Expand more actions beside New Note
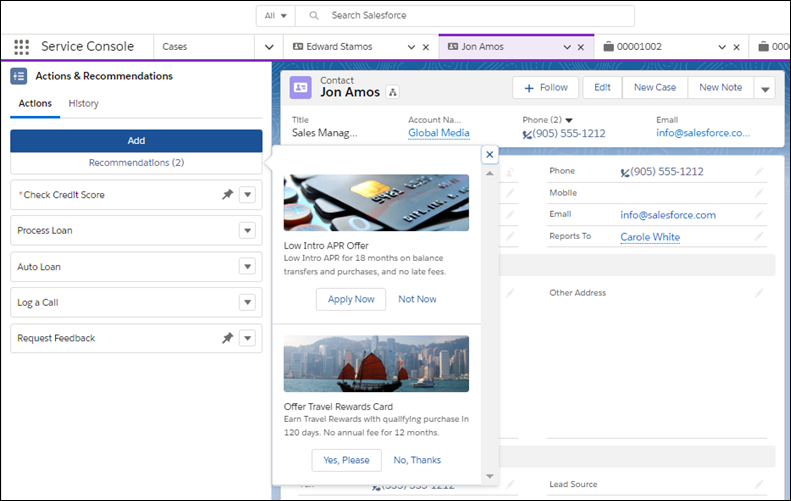 point(765,88)
